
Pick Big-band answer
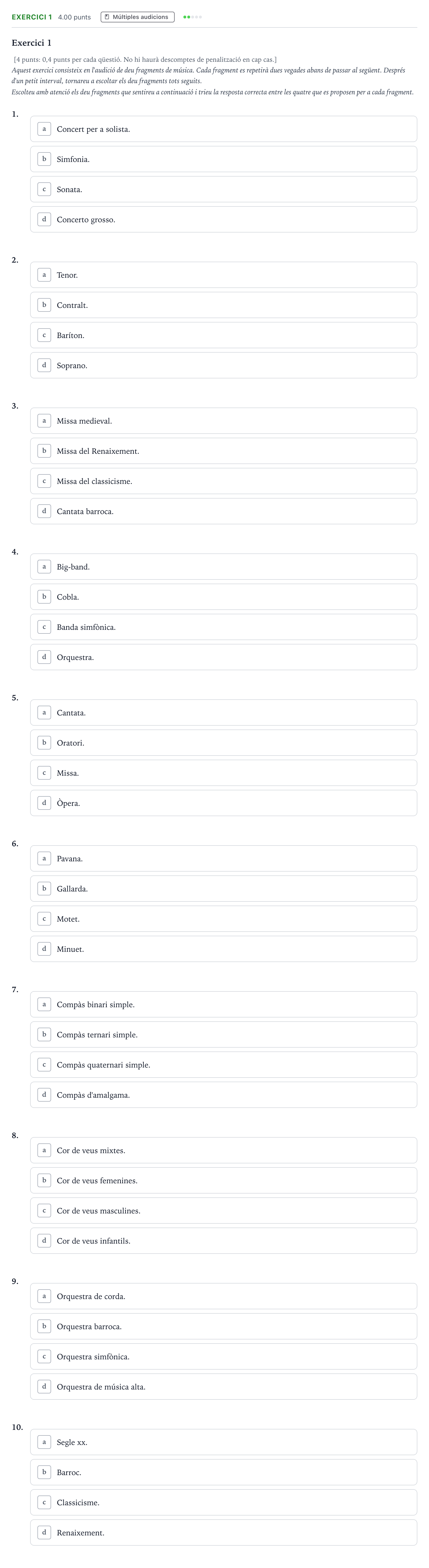pyautogui.click(x=223, y=567)
